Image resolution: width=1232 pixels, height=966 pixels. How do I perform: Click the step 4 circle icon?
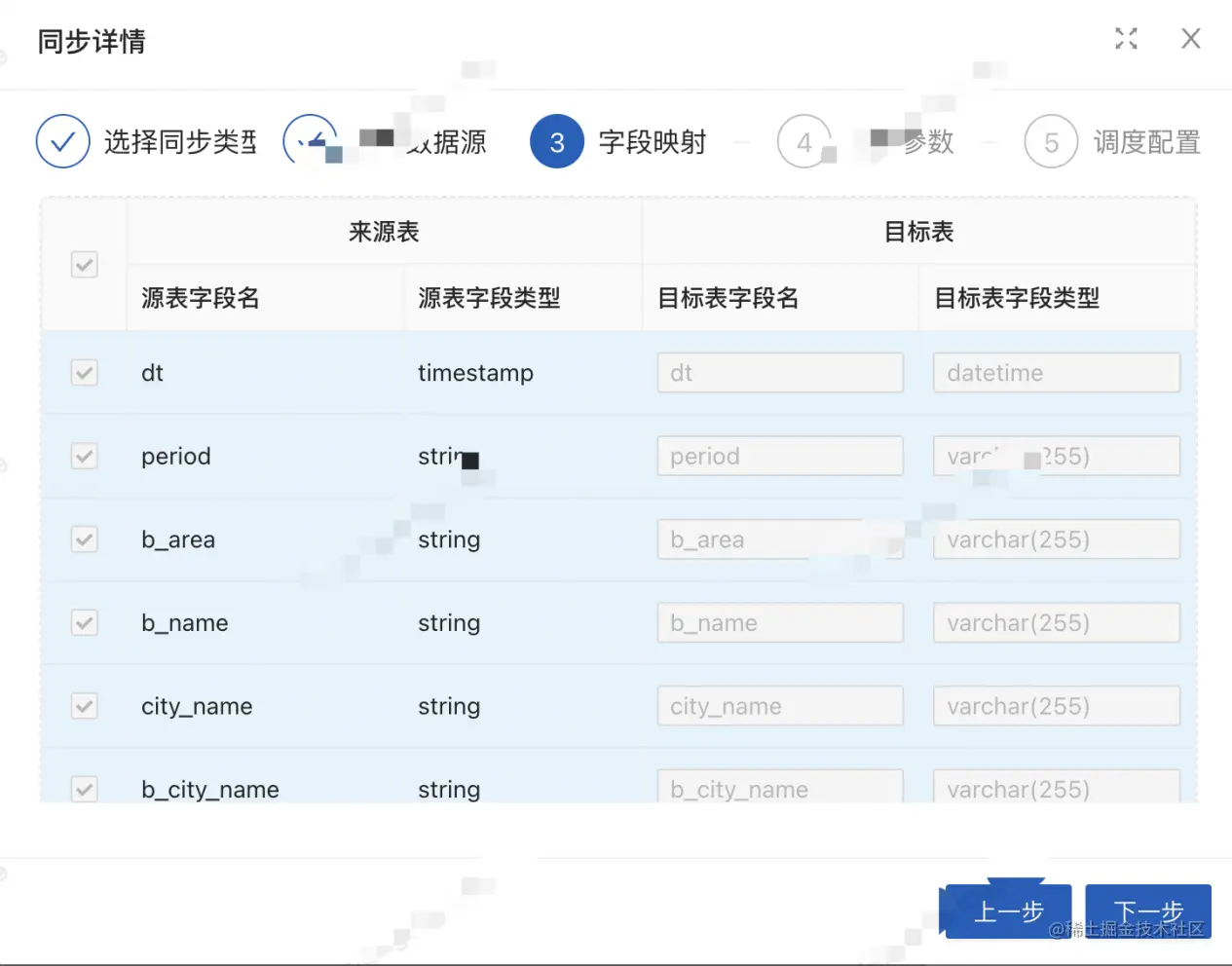804,142
